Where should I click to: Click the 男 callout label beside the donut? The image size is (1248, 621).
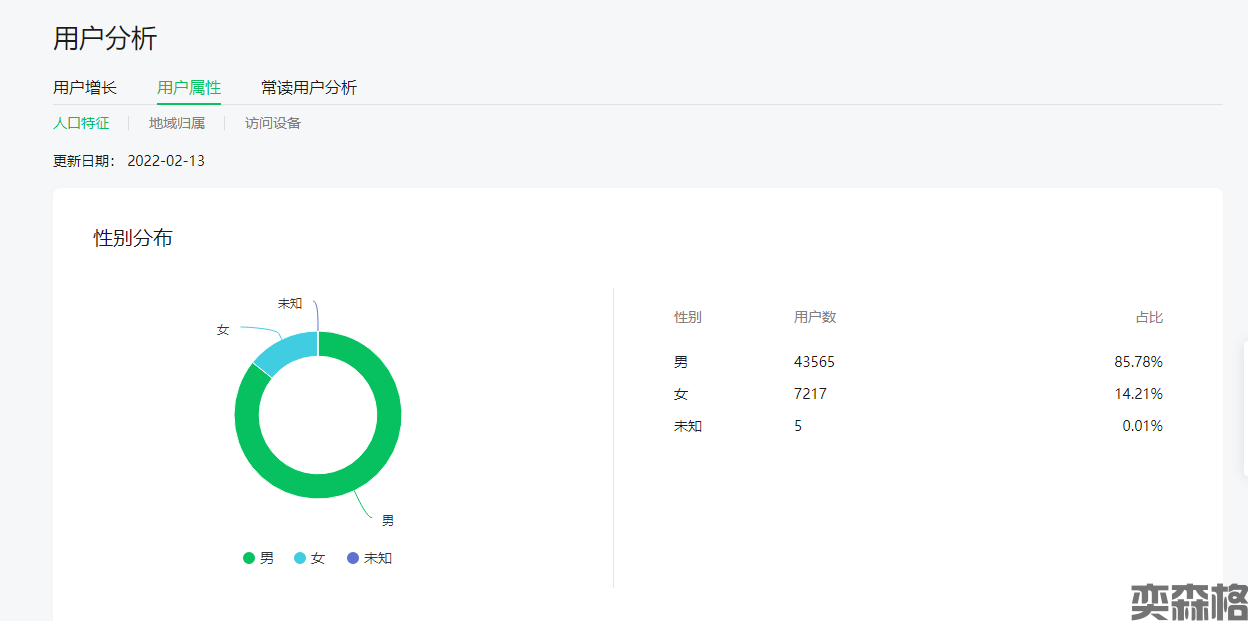[x=387, y=521]
